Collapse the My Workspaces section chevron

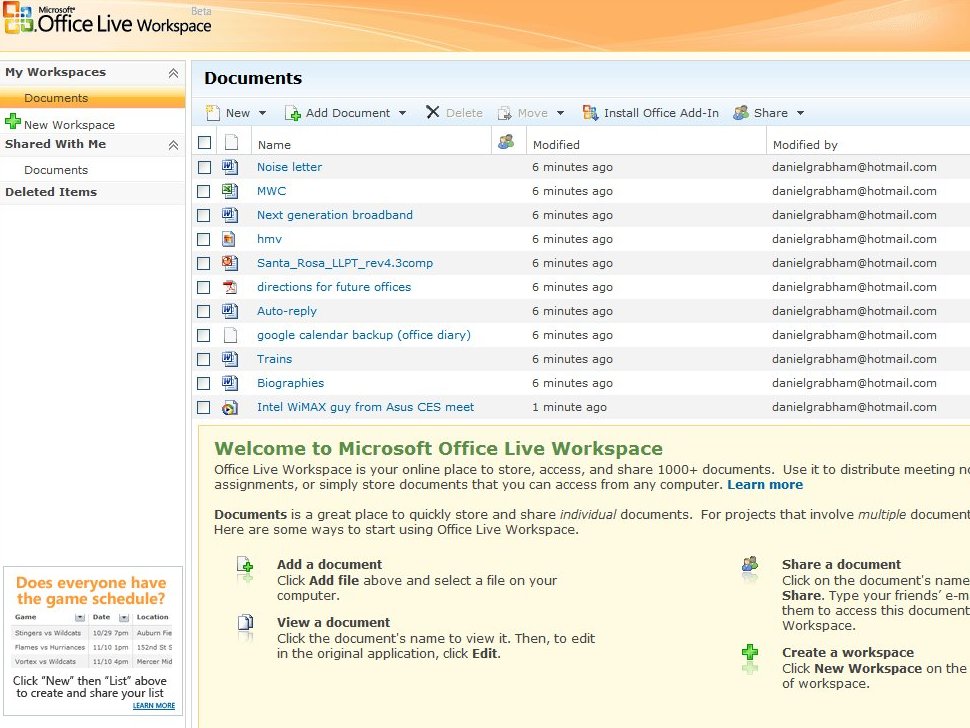172,72
